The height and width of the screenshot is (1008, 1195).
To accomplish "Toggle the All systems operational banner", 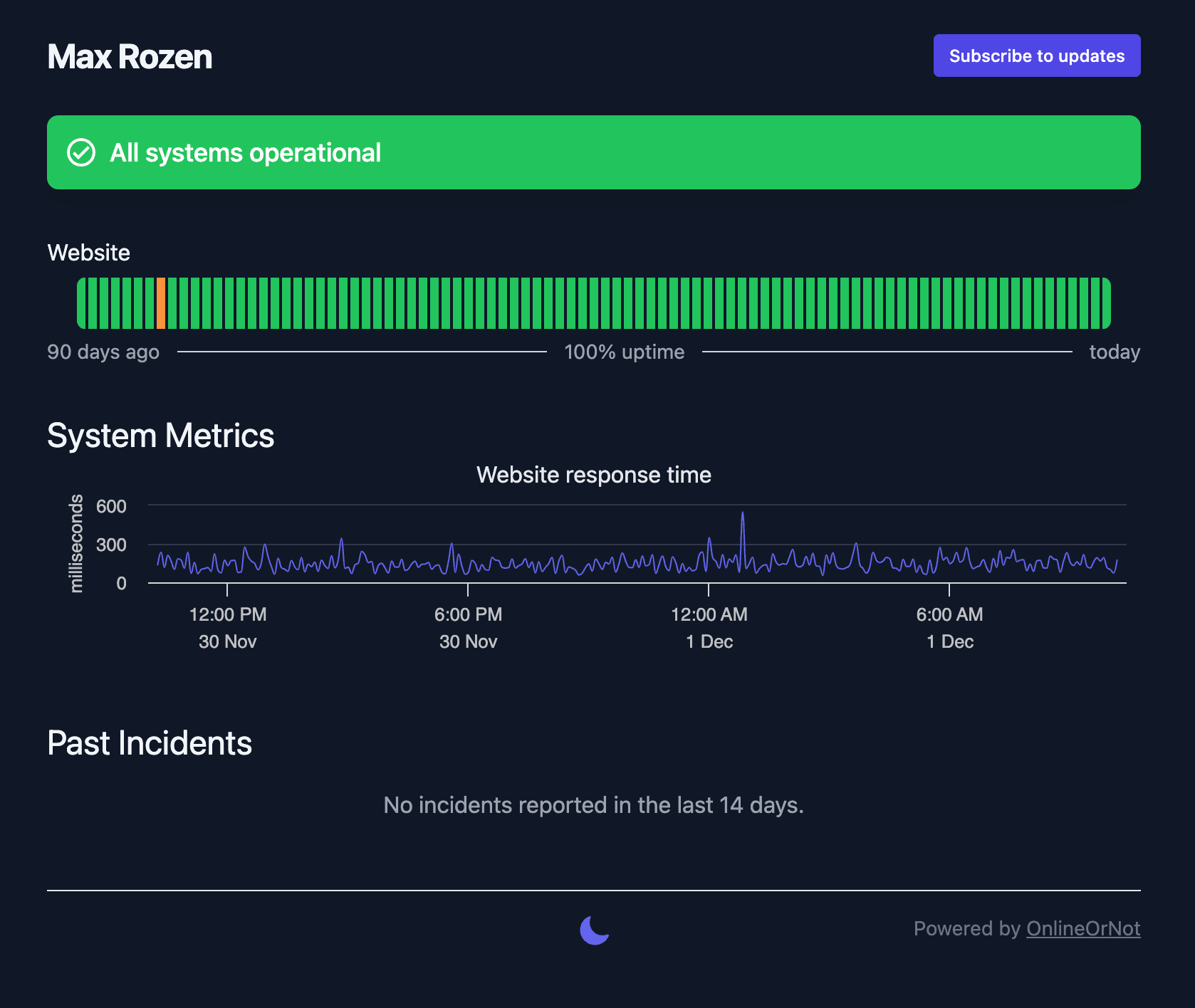I will [593, 152].
